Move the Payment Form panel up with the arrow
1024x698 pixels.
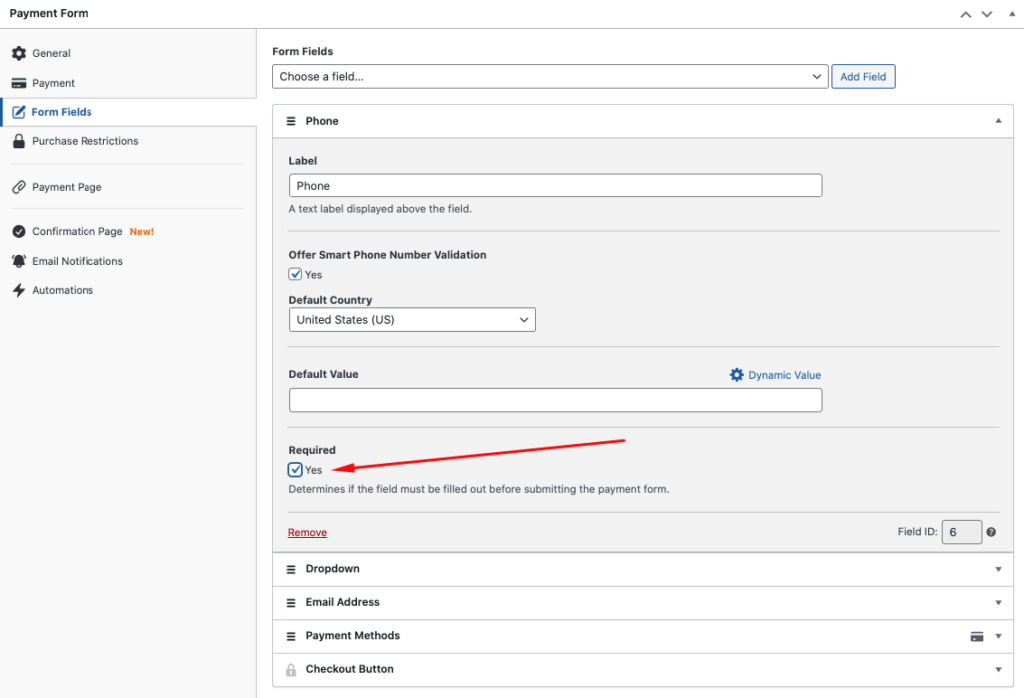tap(965, 14)
